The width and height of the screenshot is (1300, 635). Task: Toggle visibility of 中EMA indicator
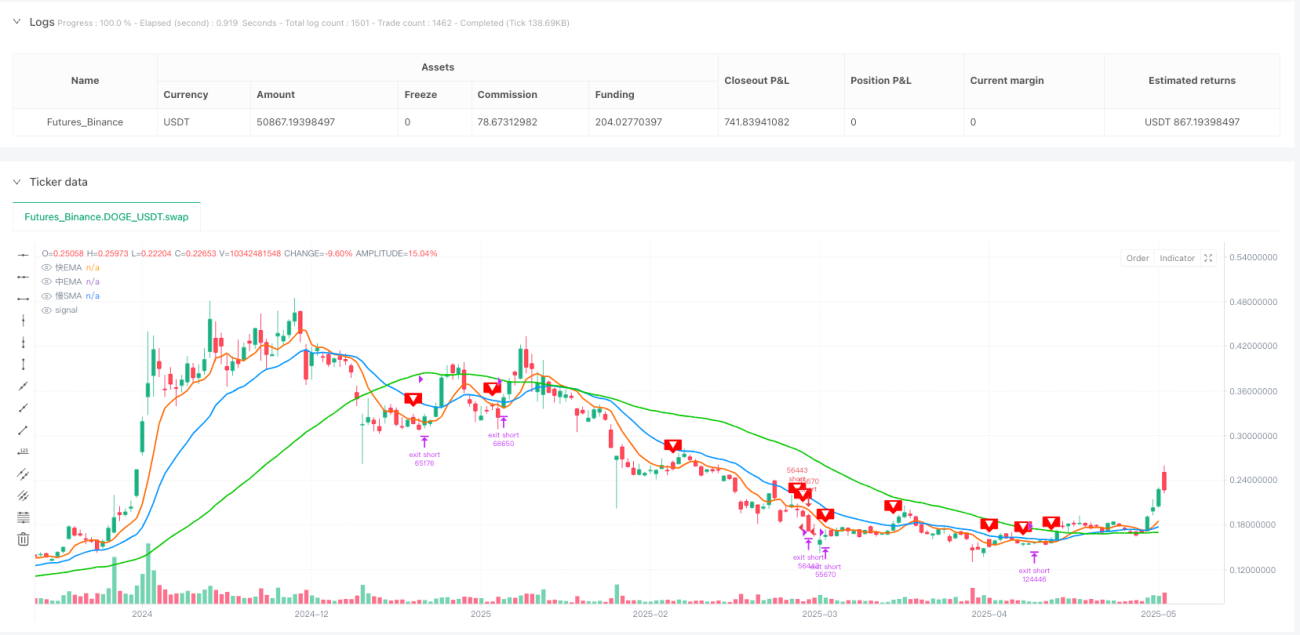[x=46, y=282]
